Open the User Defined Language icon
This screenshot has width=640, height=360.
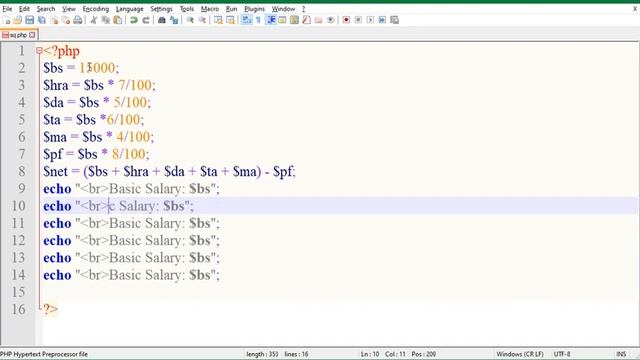point(282,20)
